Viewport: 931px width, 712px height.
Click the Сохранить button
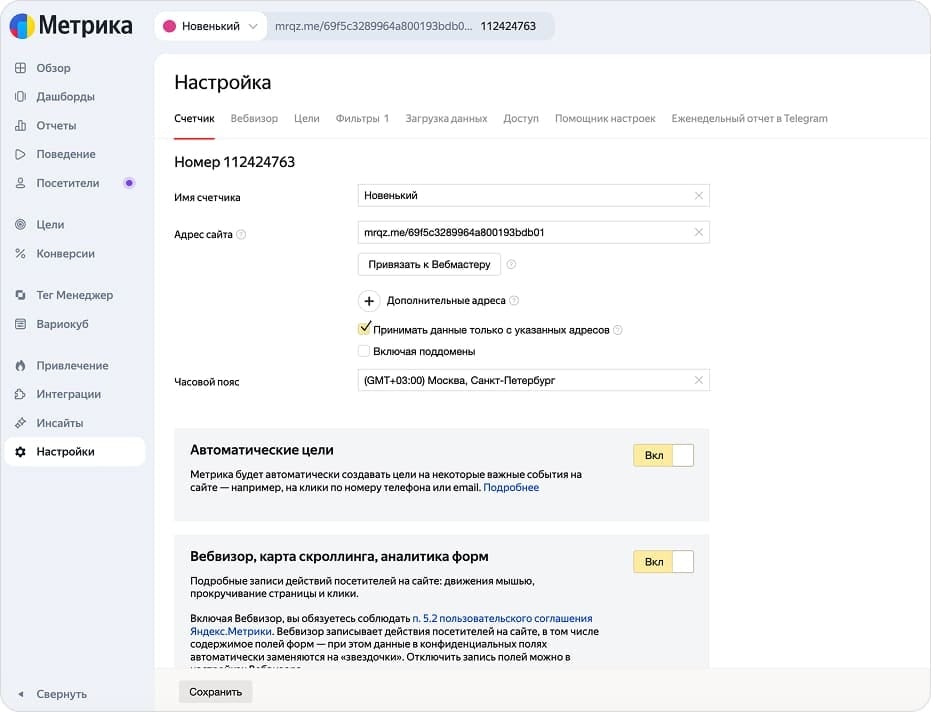216,692
